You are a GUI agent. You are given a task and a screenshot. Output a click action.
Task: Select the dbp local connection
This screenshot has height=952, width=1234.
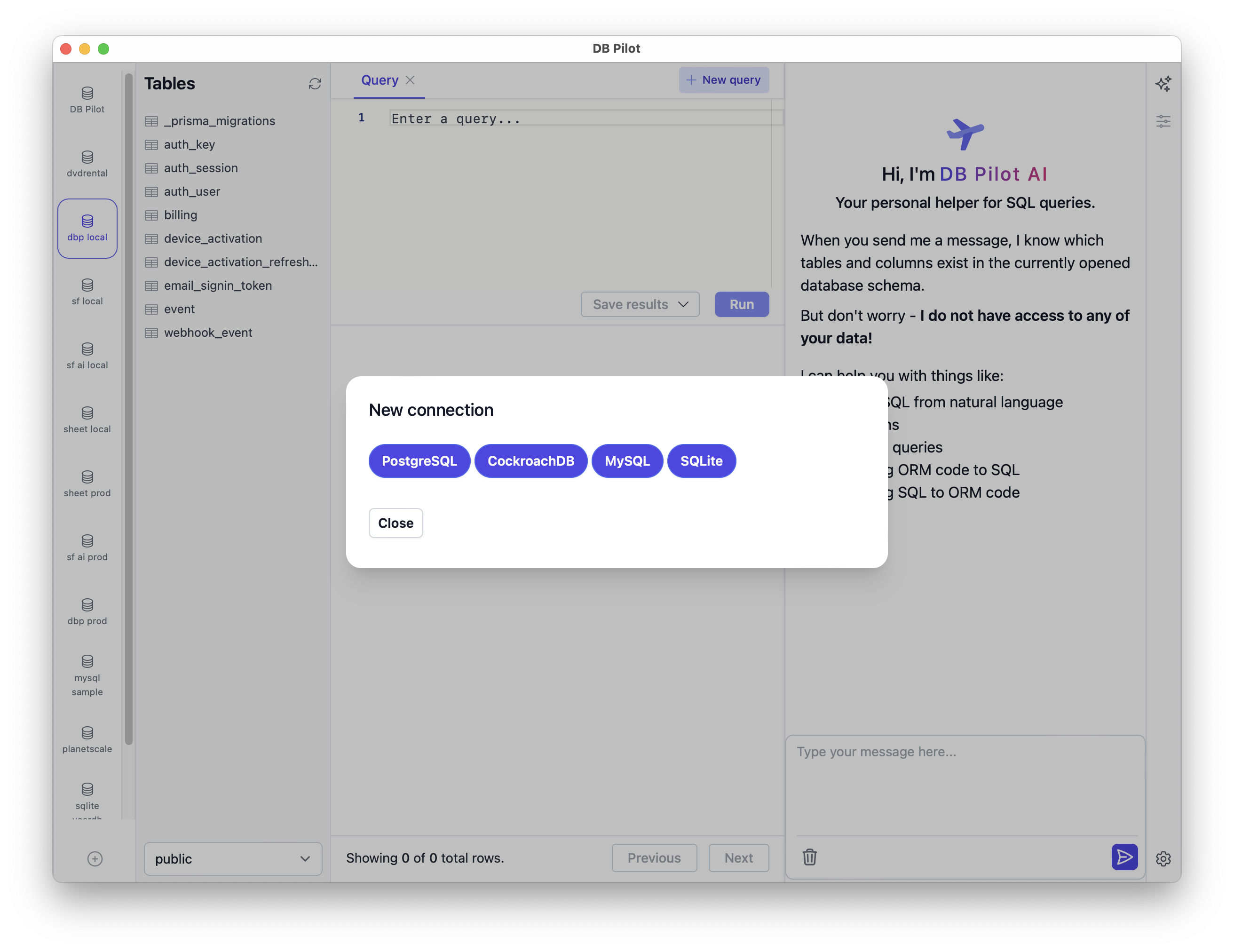click(87, 228)
